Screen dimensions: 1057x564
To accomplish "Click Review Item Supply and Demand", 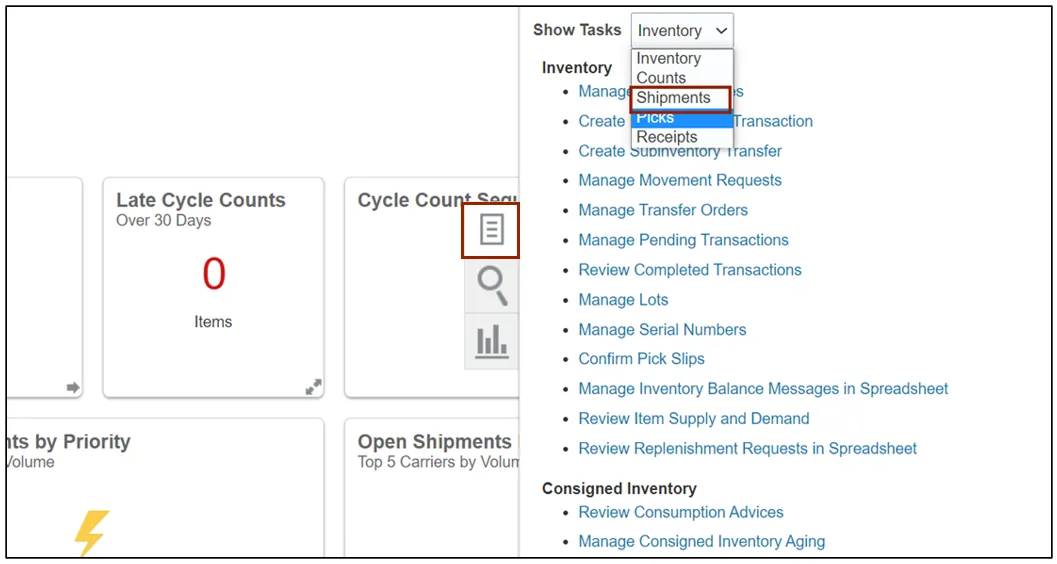I will (x=694, y=419).
